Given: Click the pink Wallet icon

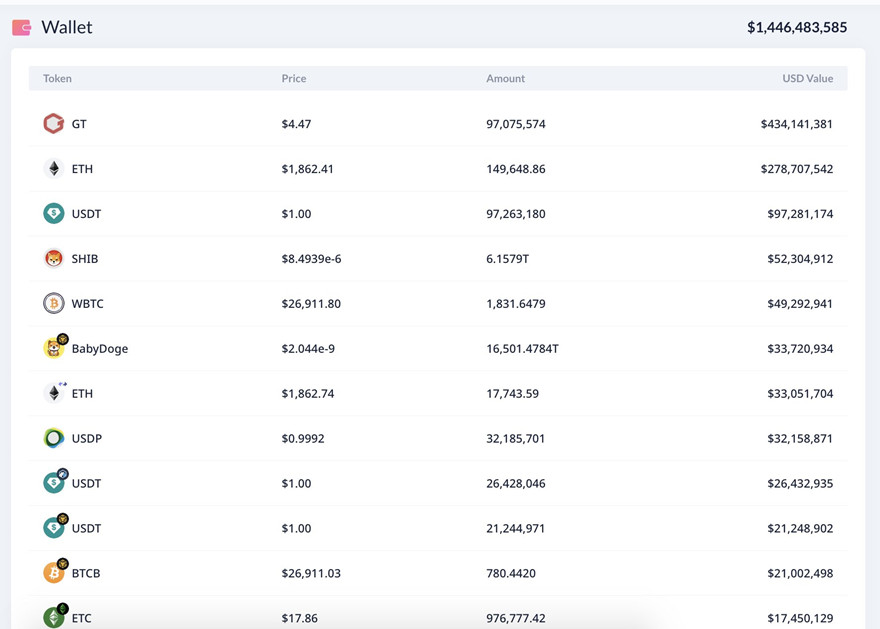Looking at the screenshot, I should pos(21,27).
